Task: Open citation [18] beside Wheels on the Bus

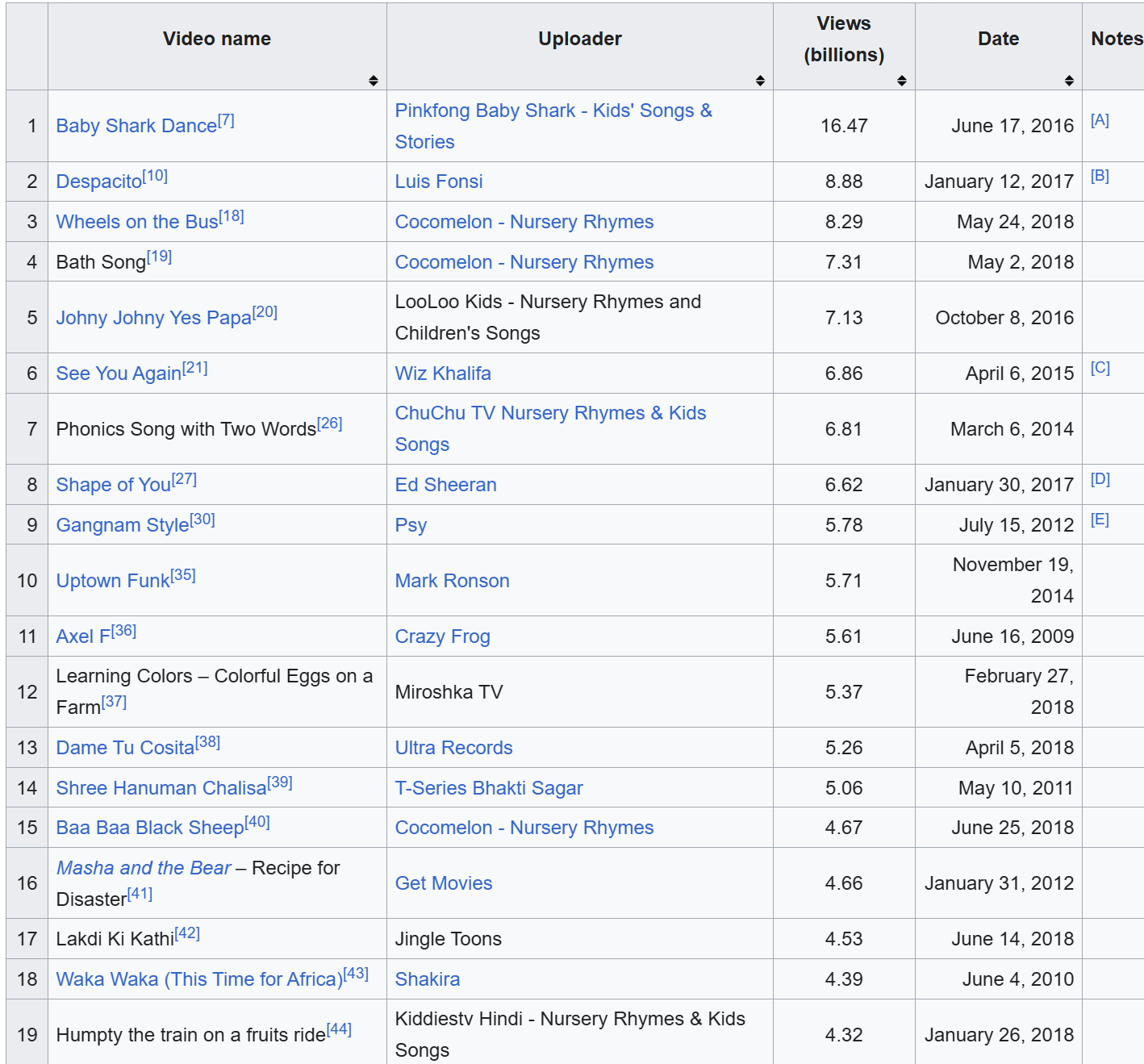Action: [x=232, y=216]
